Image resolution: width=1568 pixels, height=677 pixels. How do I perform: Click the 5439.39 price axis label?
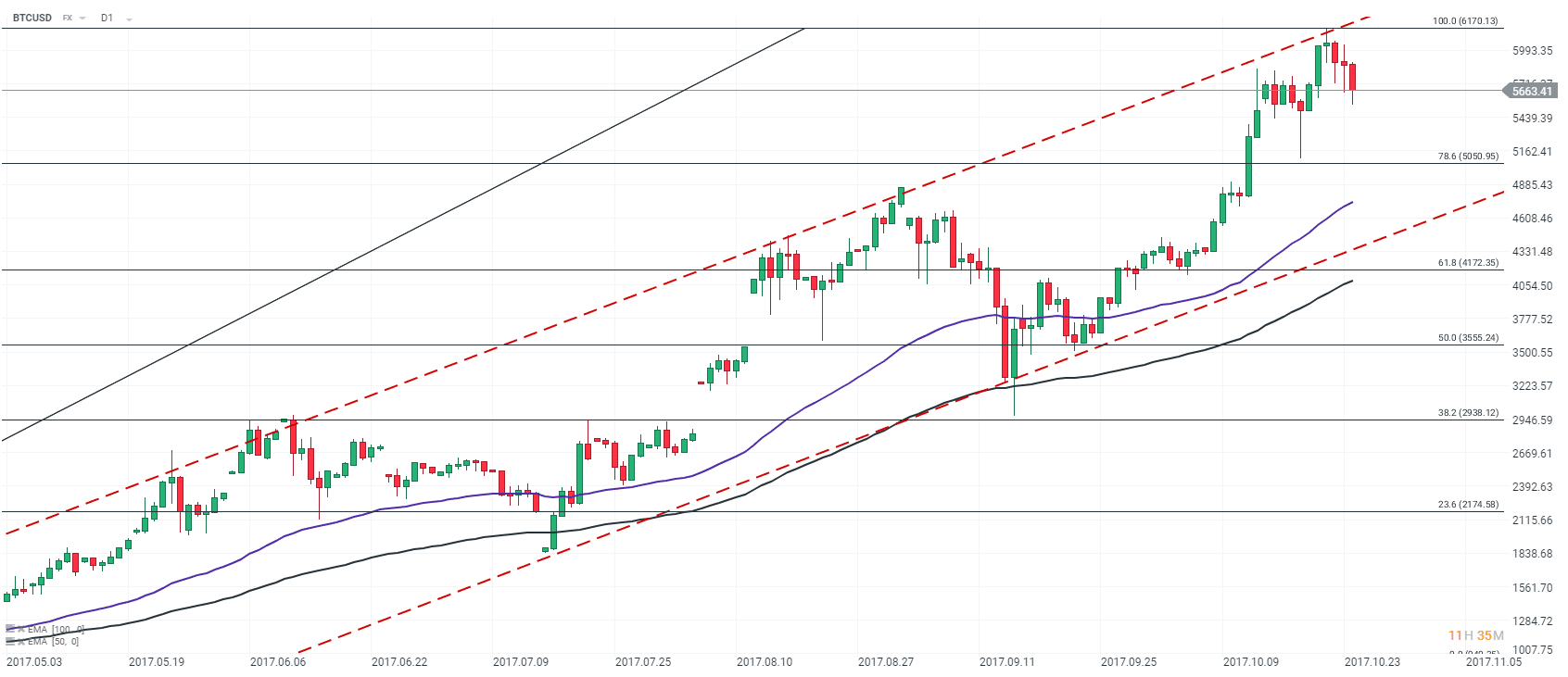[1533, 119]
